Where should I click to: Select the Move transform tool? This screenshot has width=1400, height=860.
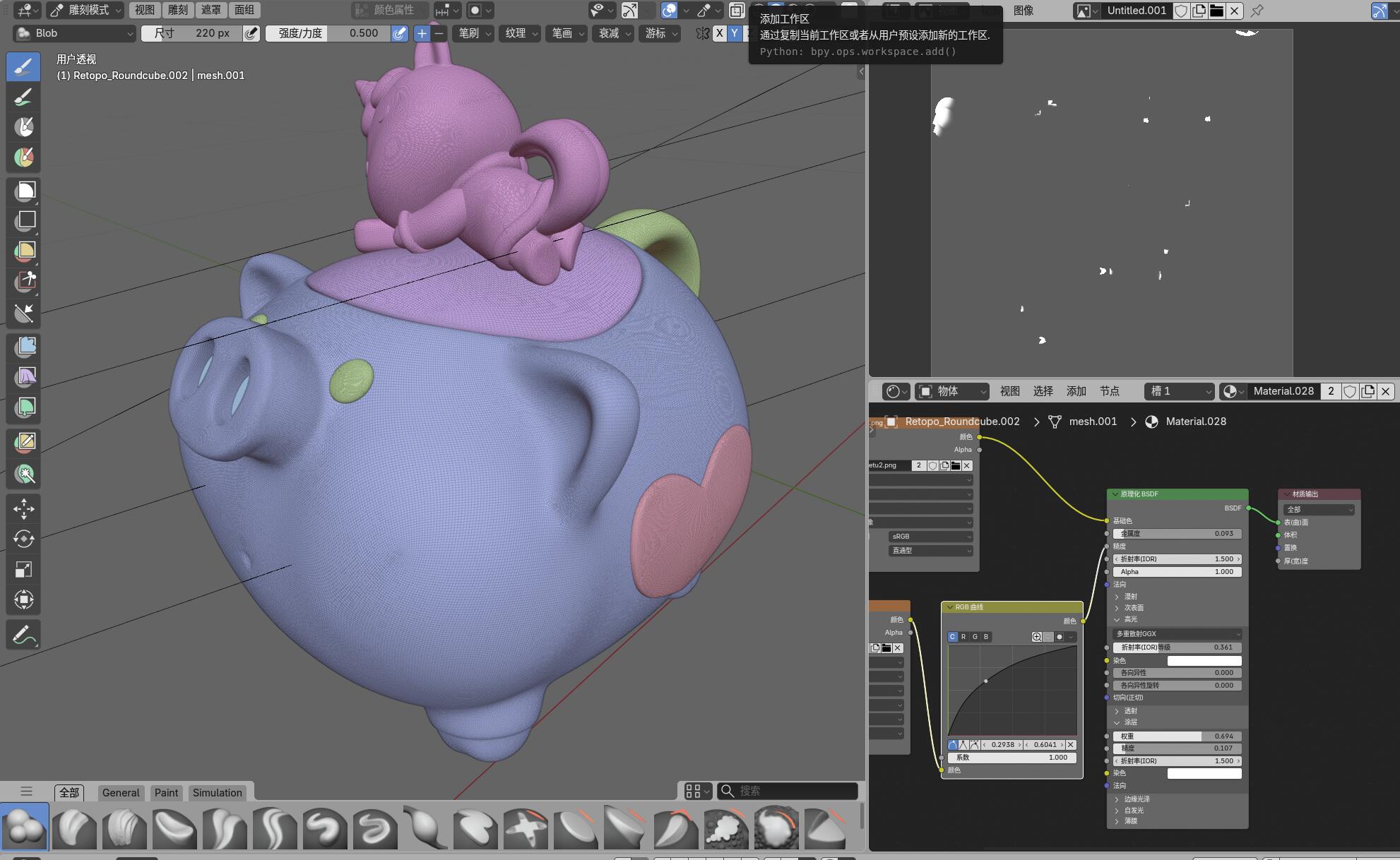(23, 508)
